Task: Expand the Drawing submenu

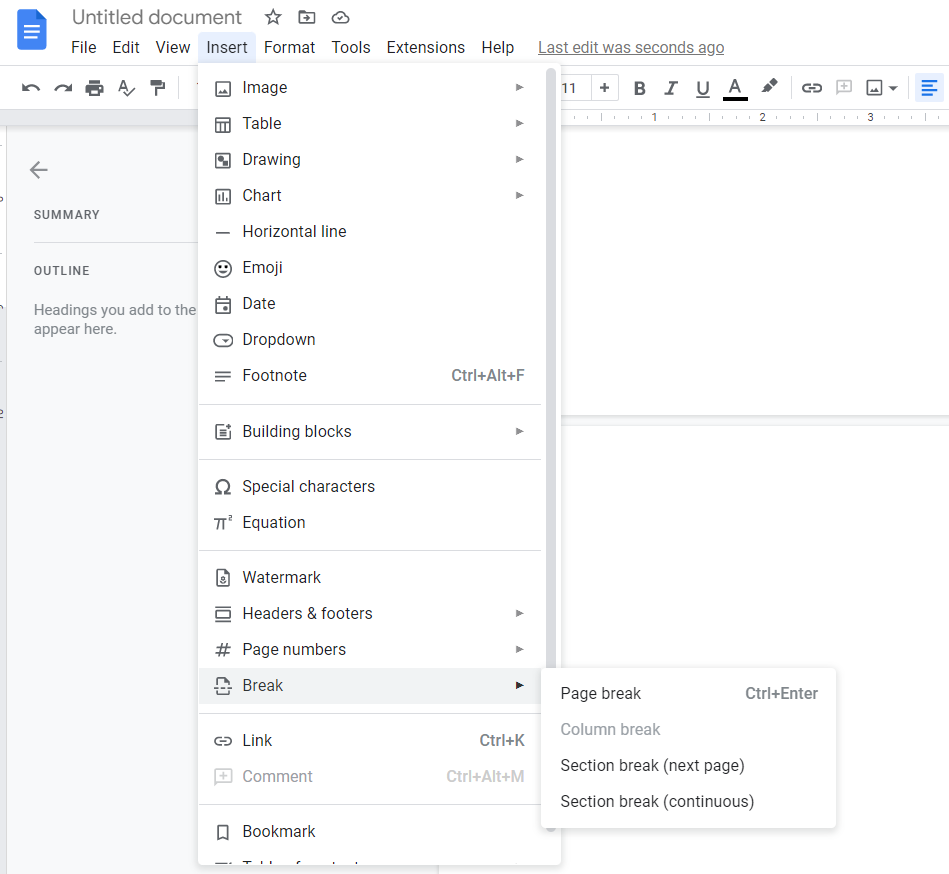Action: [x=370, y=160]
